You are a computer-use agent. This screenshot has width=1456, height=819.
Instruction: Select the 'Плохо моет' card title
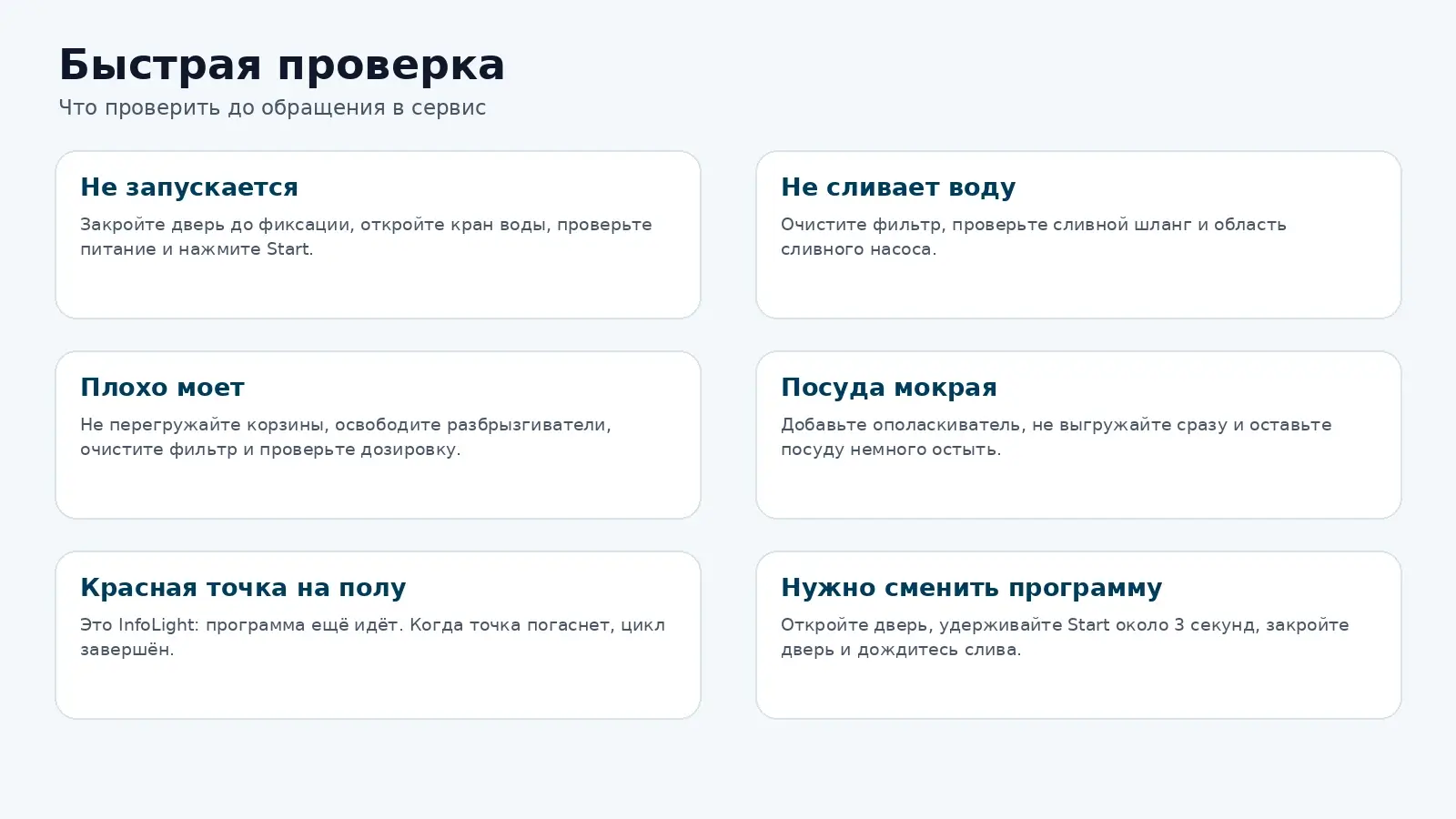point(162,388)
